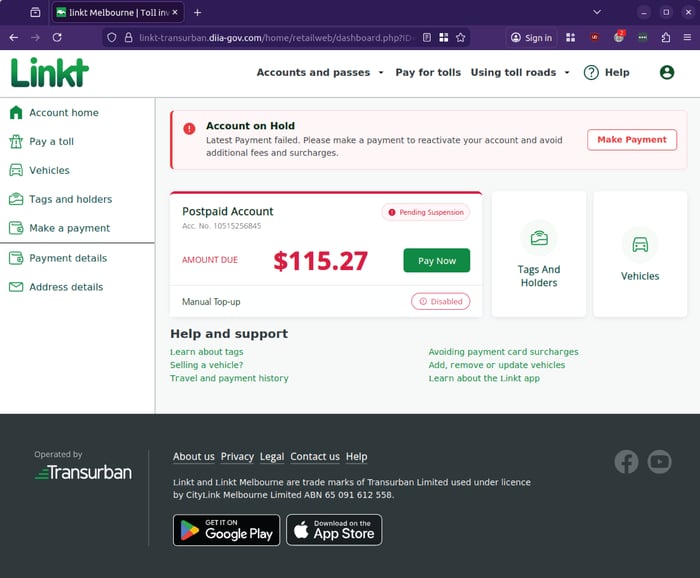Close the Linkt Melbourne tab
Screen dimensions: 700x578
175,12
